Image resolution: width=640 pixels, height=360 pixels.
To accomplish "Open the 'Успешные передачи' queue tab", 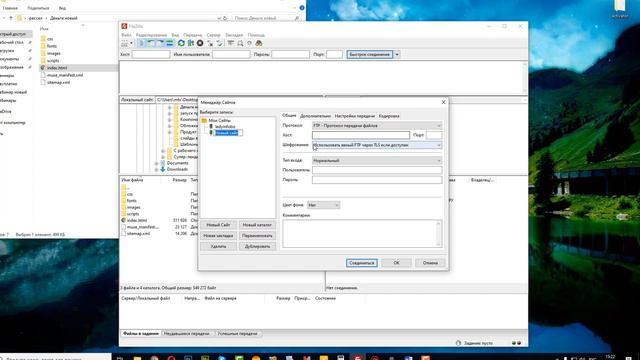I will 238,333.
